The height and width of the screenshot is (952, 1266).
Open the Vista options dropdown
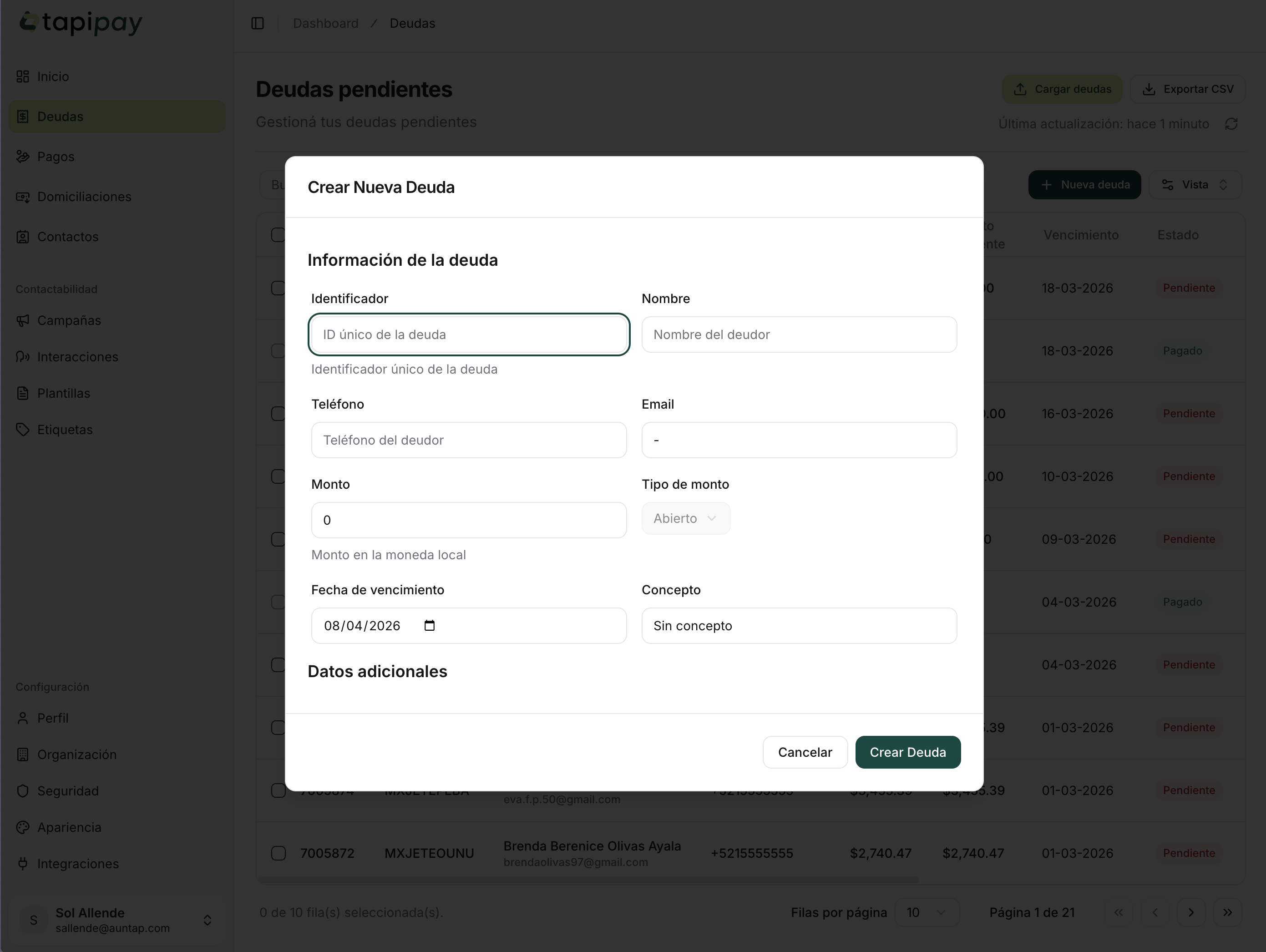[1195, 185]
